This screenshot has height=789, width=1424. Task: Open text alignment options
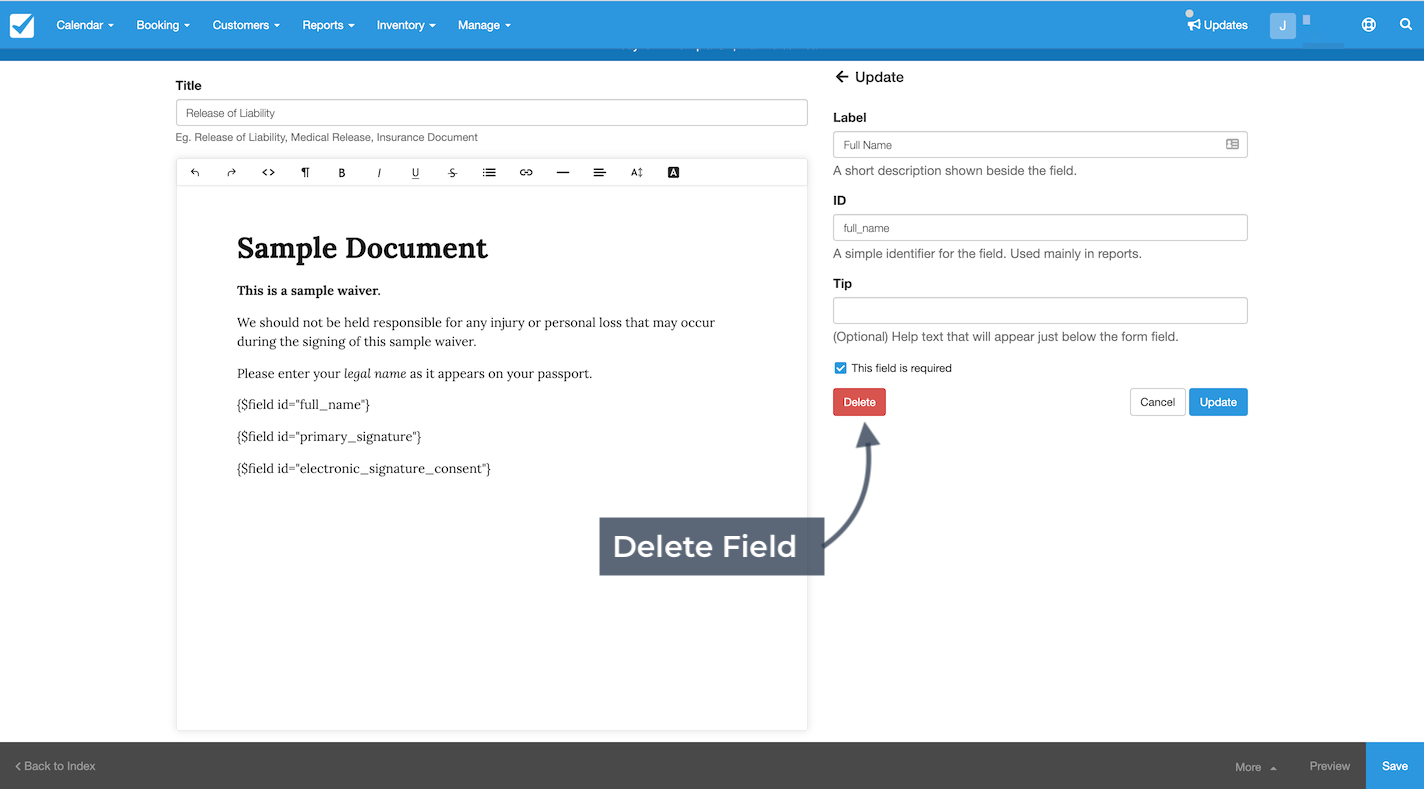tap(600, 173)
